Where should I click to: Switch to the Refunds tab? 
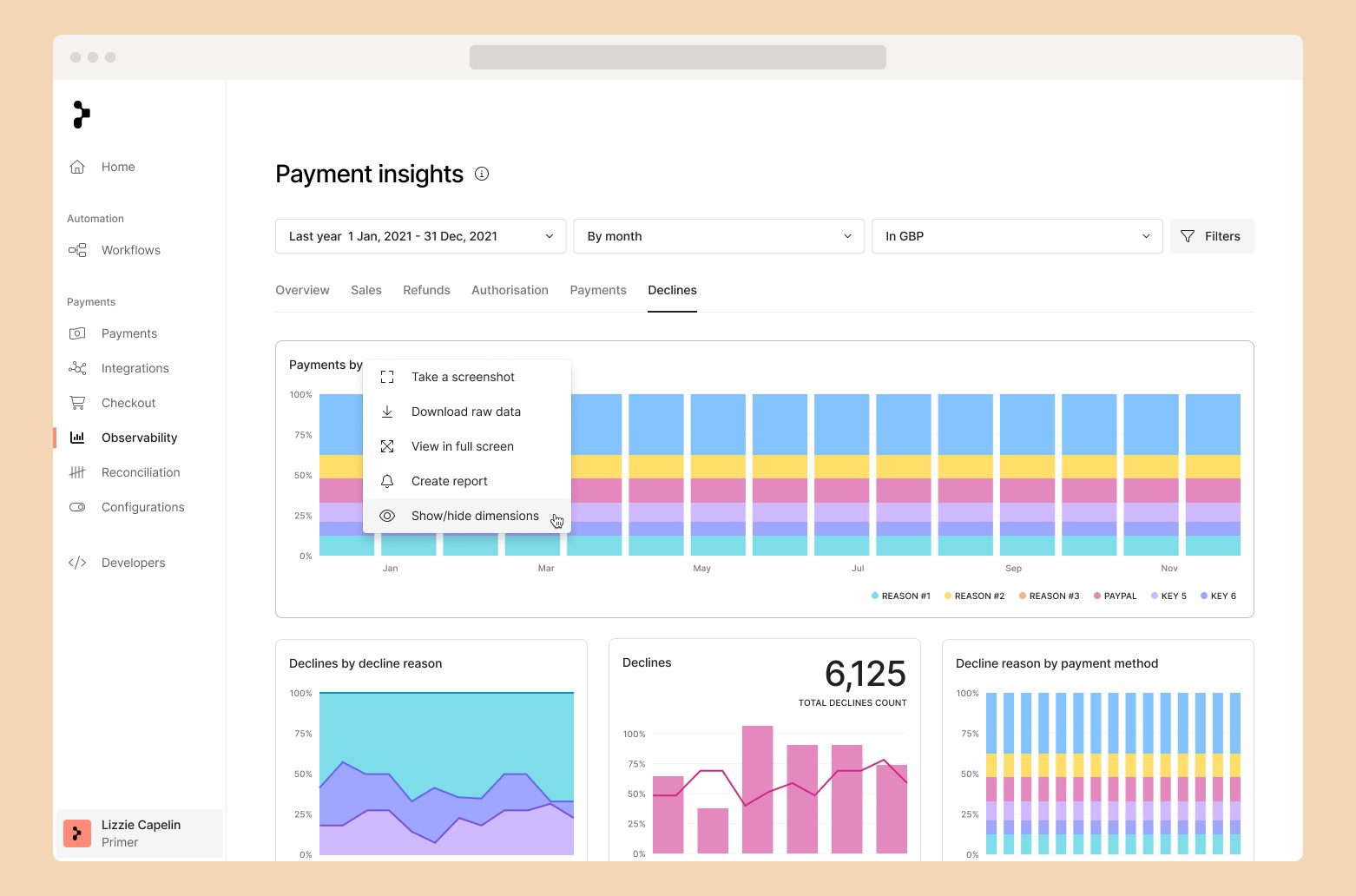[x=426, y=290]
